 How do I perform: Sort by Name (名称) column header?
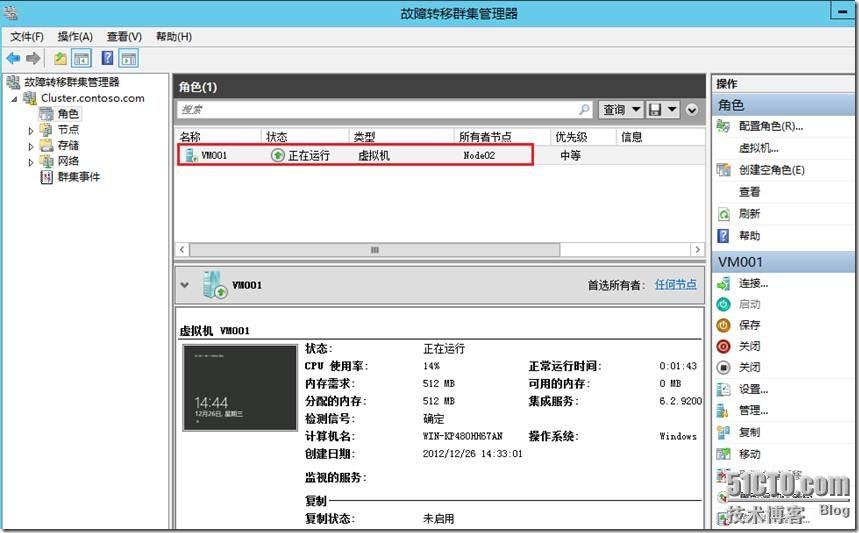218,137
